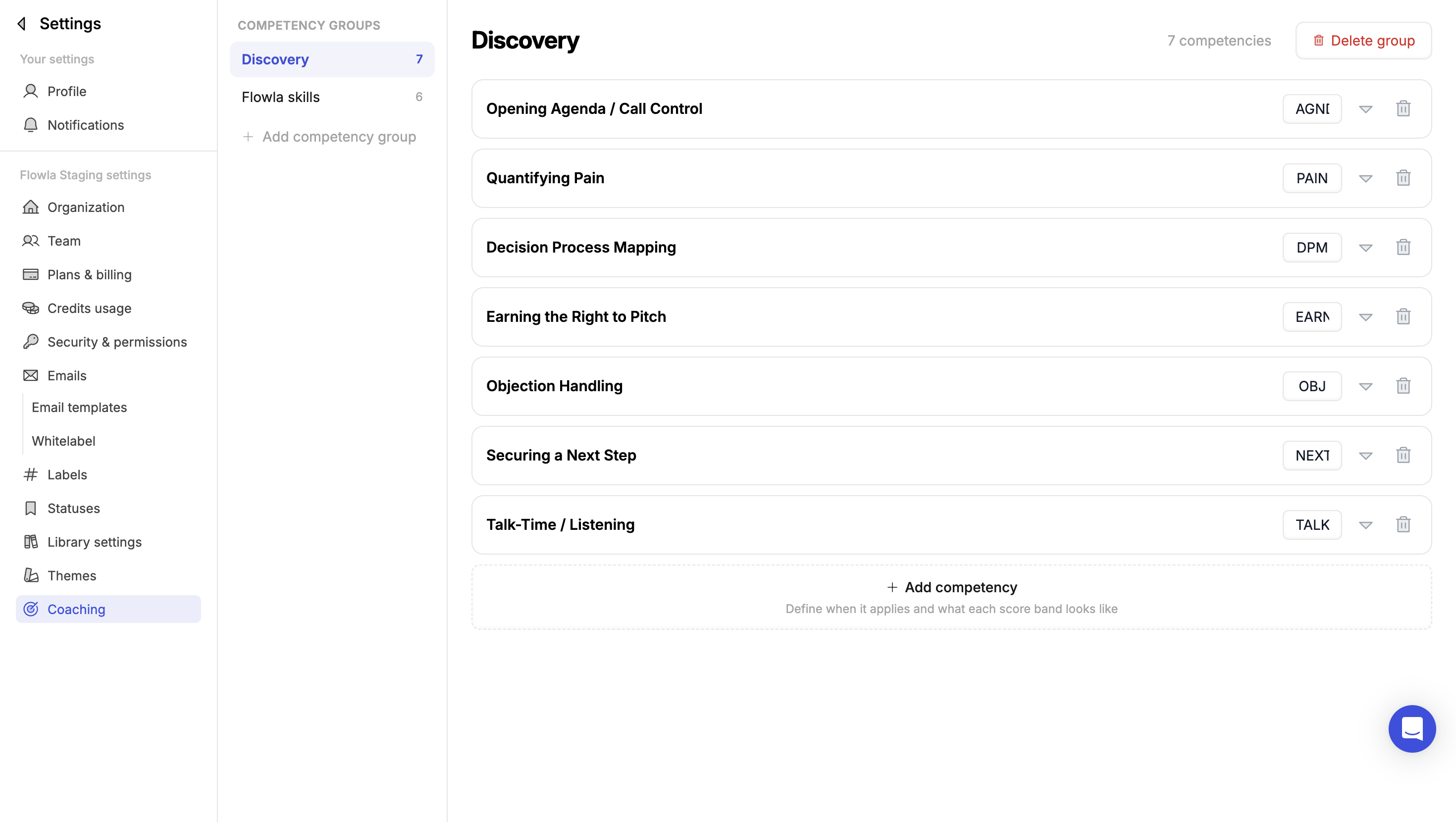
Task: Click the Objection Handling trash icon
Action: point(1404,386)
